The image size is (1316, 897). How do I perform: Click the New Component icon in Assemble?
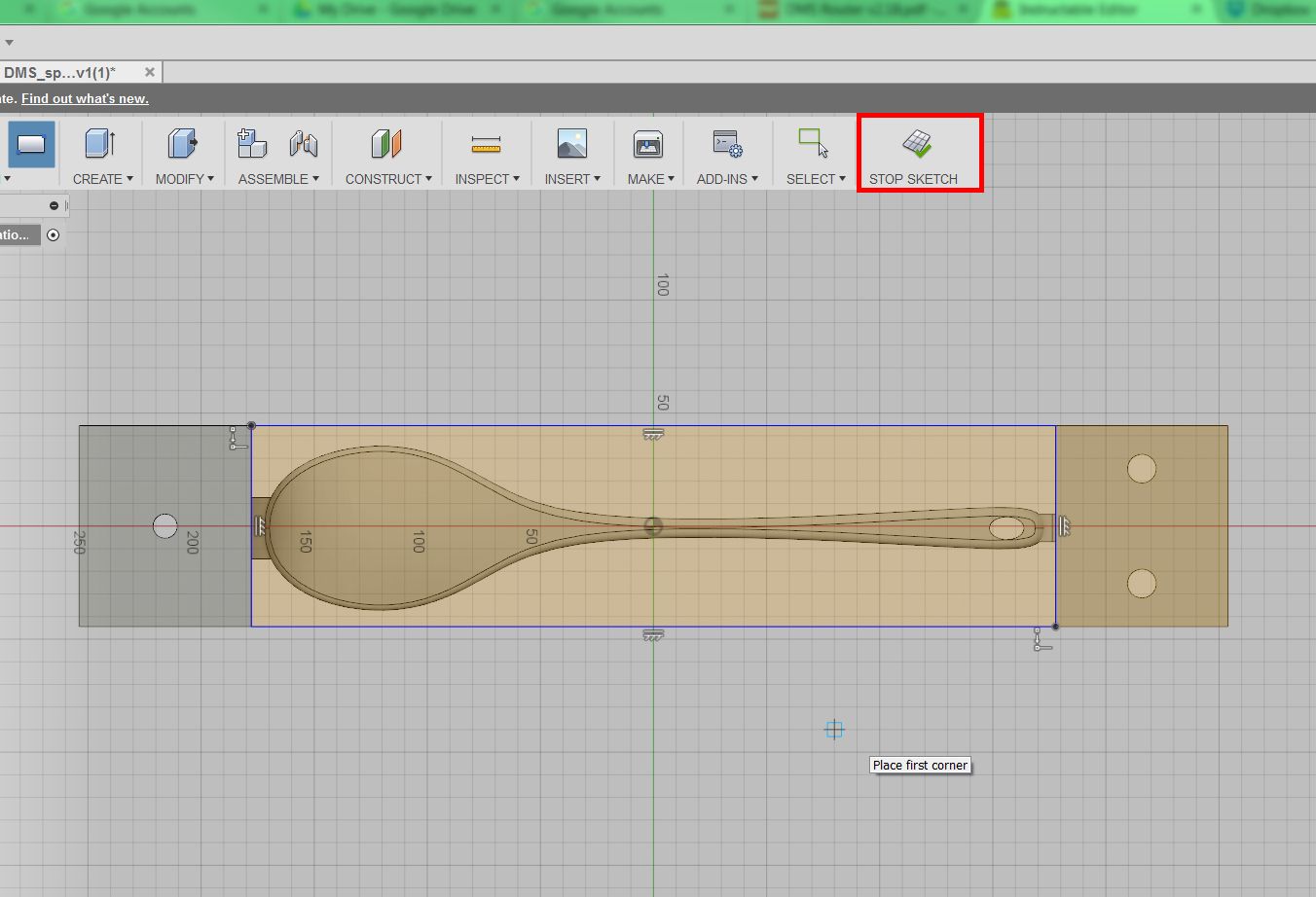[x=252, y=144]
